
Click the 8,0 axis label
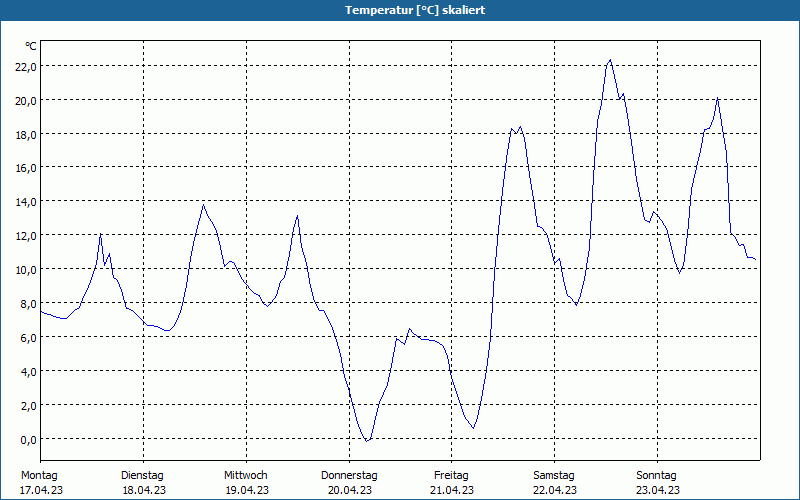click(x=28, y=304)
